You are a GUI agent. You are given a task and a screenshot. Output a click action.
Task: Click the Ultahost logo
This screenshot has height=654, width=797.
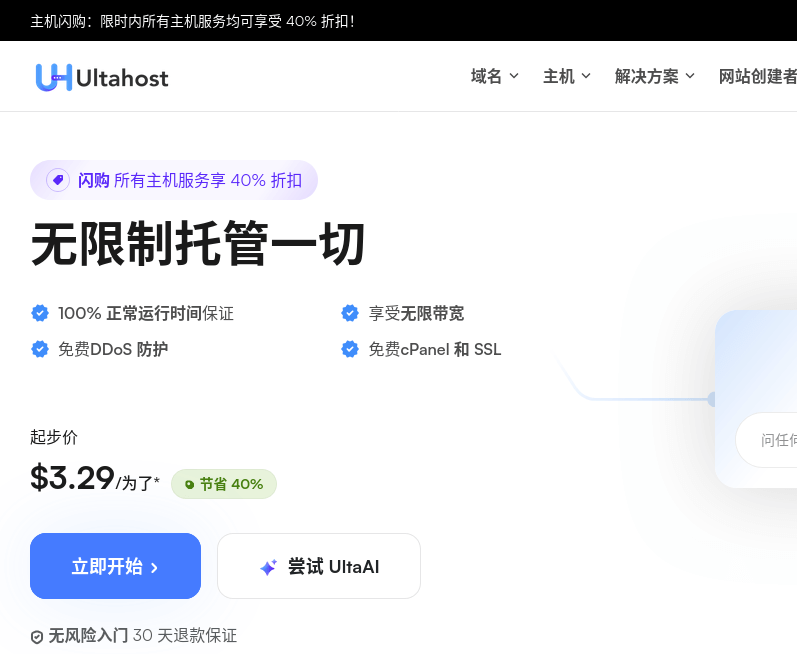tap(102, 78)
